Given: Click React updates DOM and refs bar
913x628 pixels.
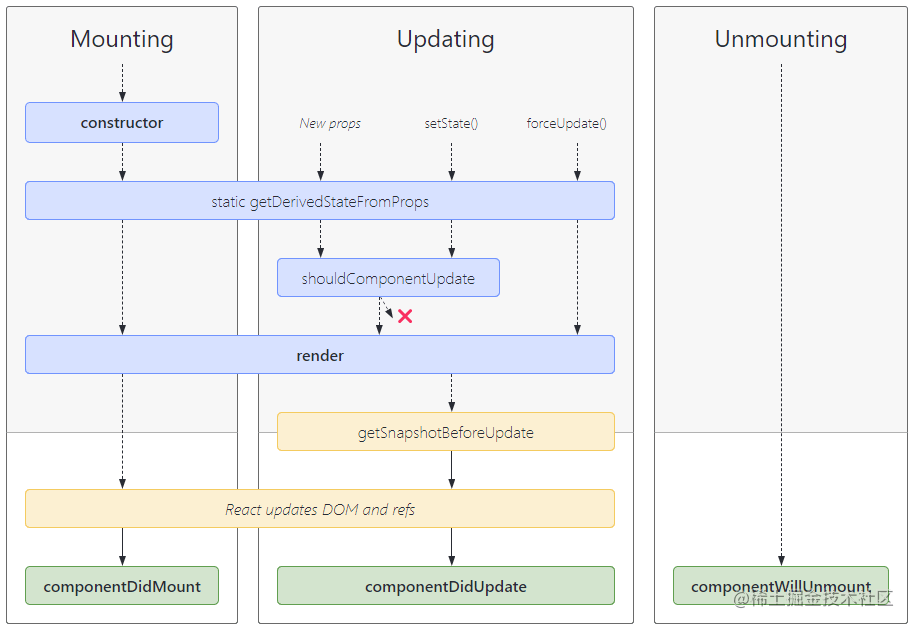Looking at the screenshot, I should pos(320,509).
